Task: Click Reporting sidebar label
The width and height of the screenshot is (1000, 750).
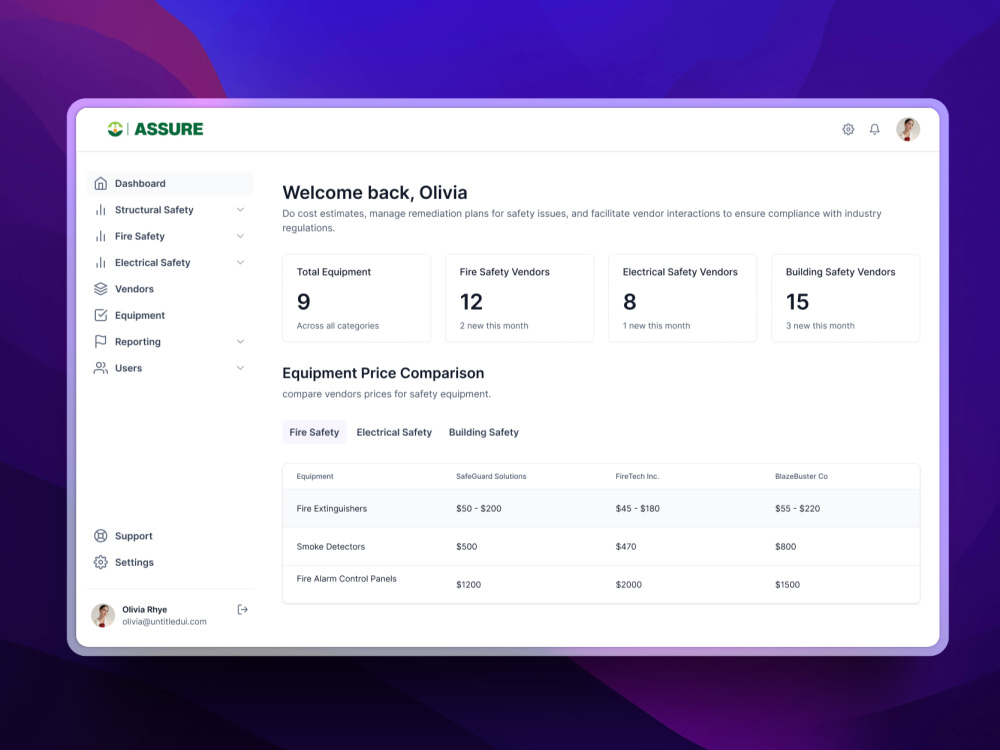Action: [x=138, y=342]
